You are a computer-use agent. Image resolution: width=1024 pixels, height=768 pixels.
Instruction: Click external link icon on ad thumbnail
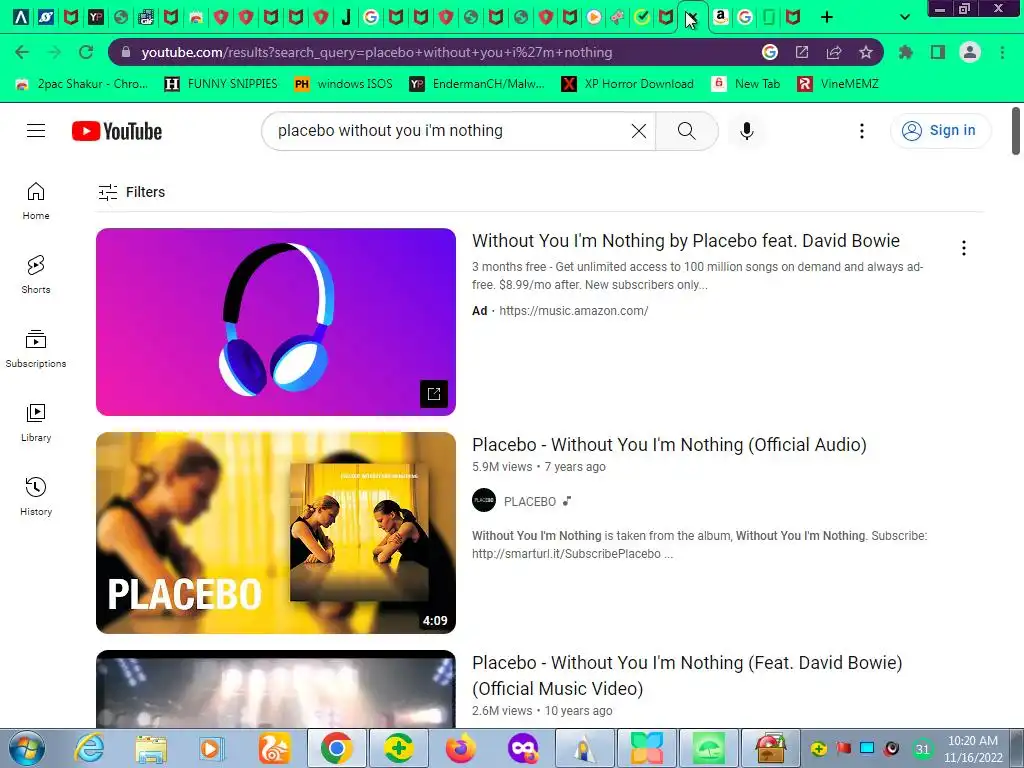pyautogui.click(x=434, y=394)
